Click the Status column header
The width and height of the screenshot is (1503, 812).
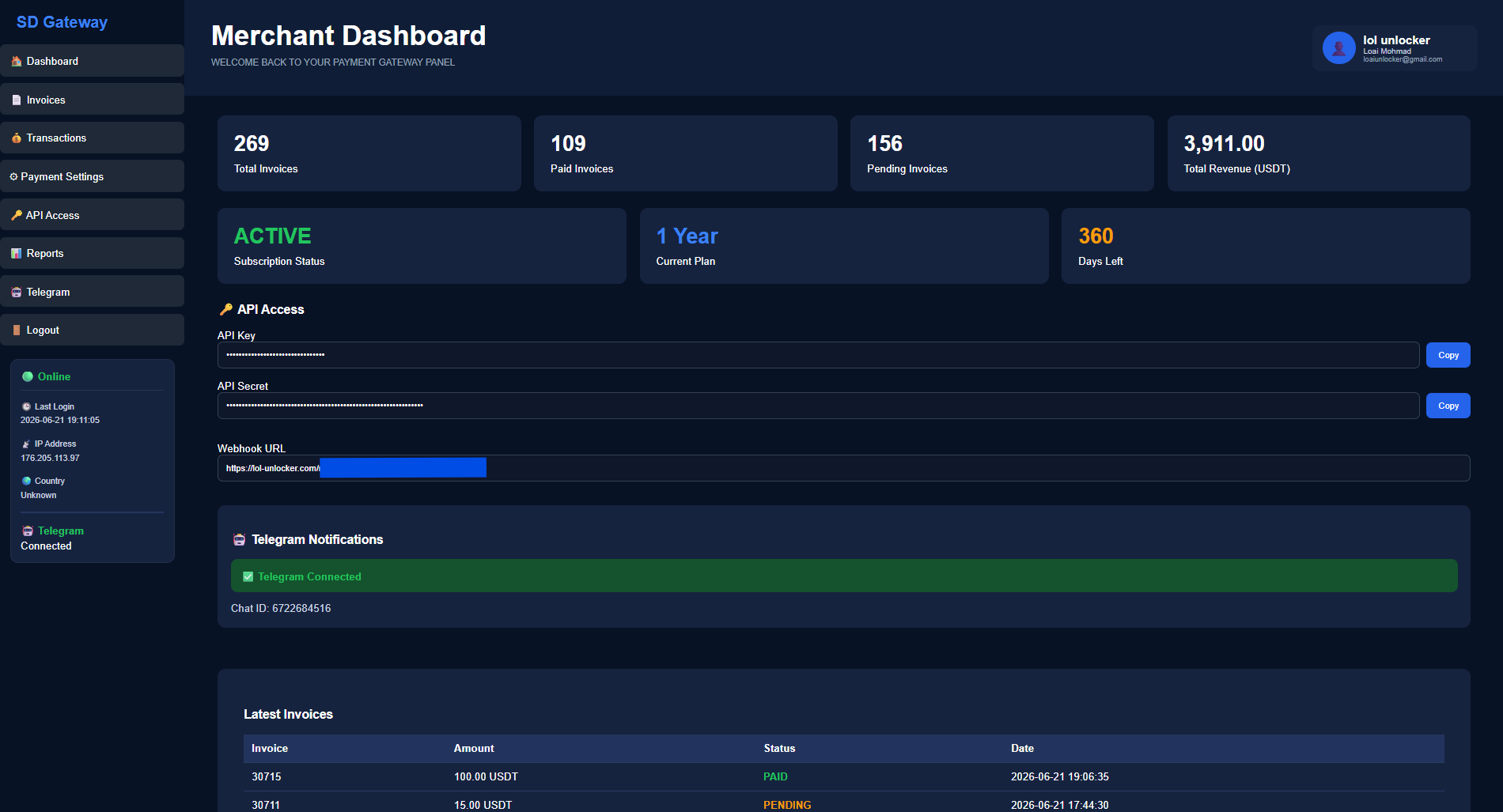pyautogui.click(x=779, y=748)
